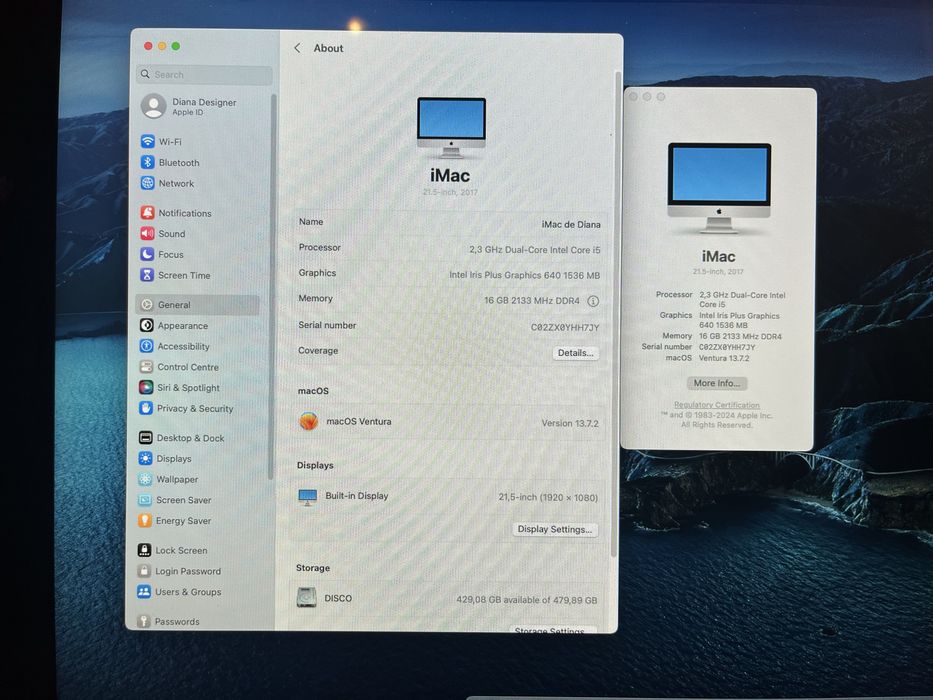
Task: Open the Login Password icon
Action: 144,571
